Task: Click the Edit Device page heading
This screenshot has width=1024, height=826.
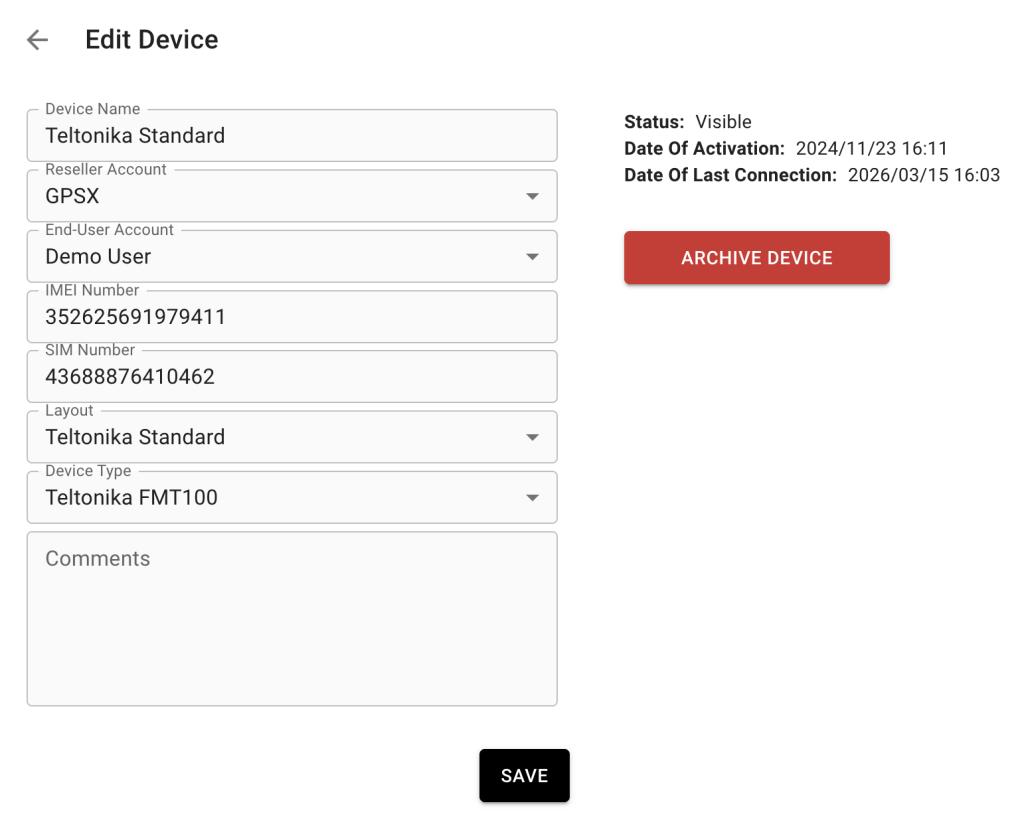Action: [152, 40]
